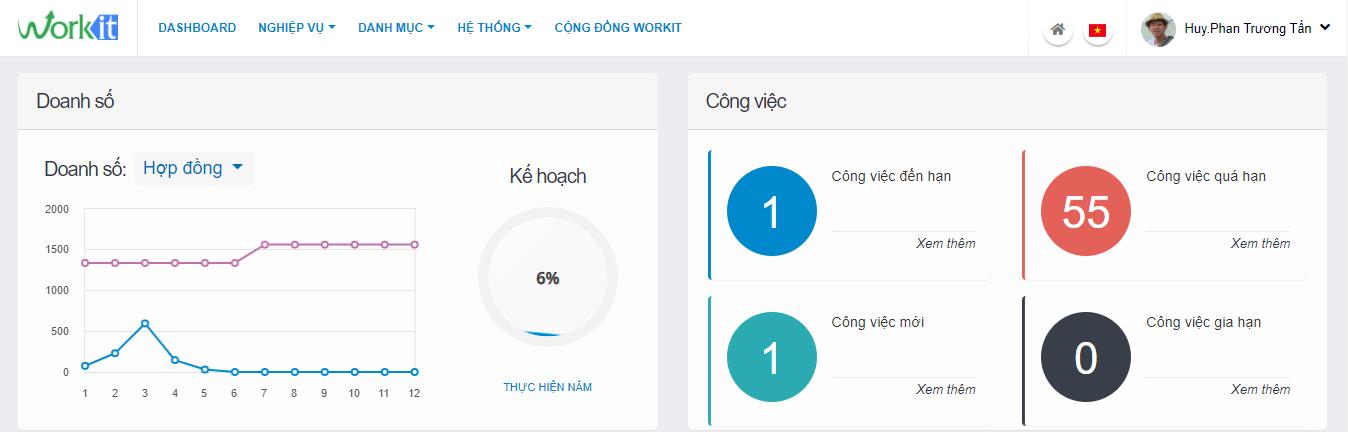Screen dimensions: 1348x432
Task: Click Xem thêm under Công việc đến hạn
Action: (945, 243)
